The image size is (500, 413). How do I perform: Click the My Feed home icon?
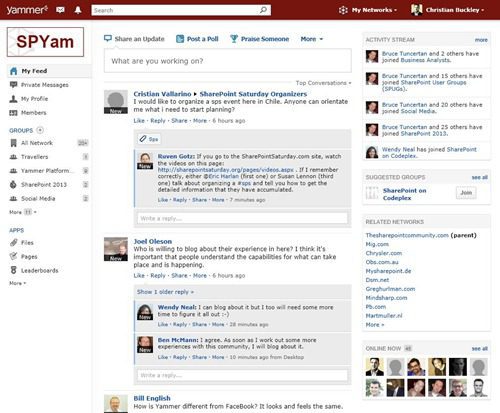pos(14,71)
